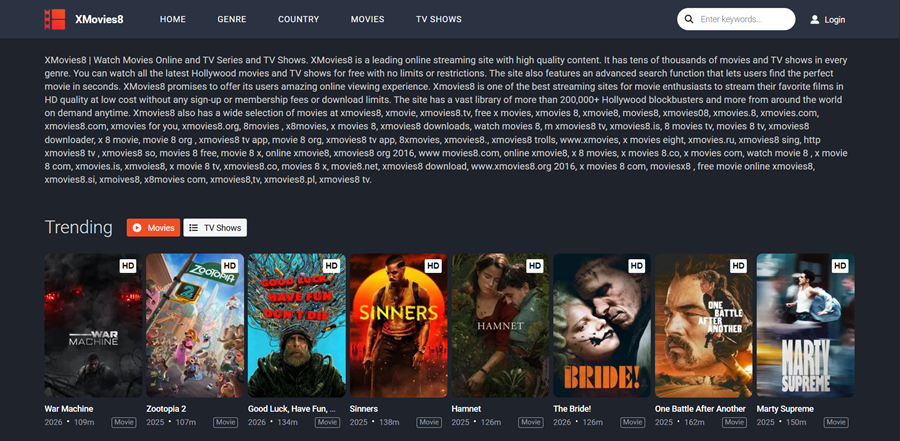
Task: Click HD badge on War Machine poster
Action: click(x=127, y=265)
